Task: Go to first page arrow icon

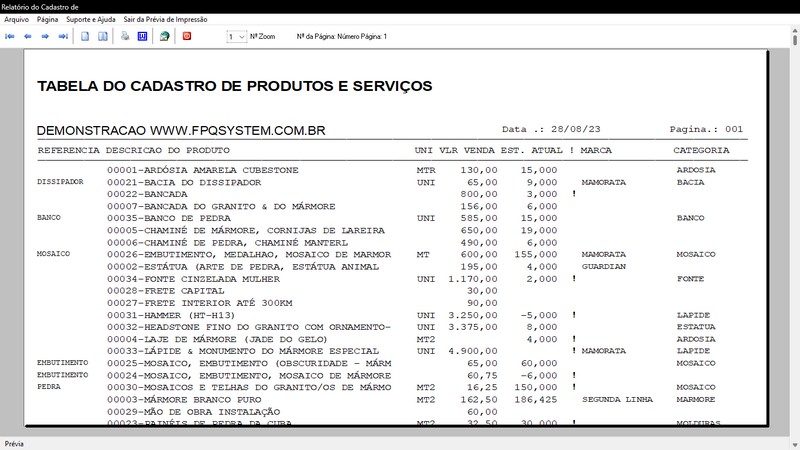Action: (11, 36)
